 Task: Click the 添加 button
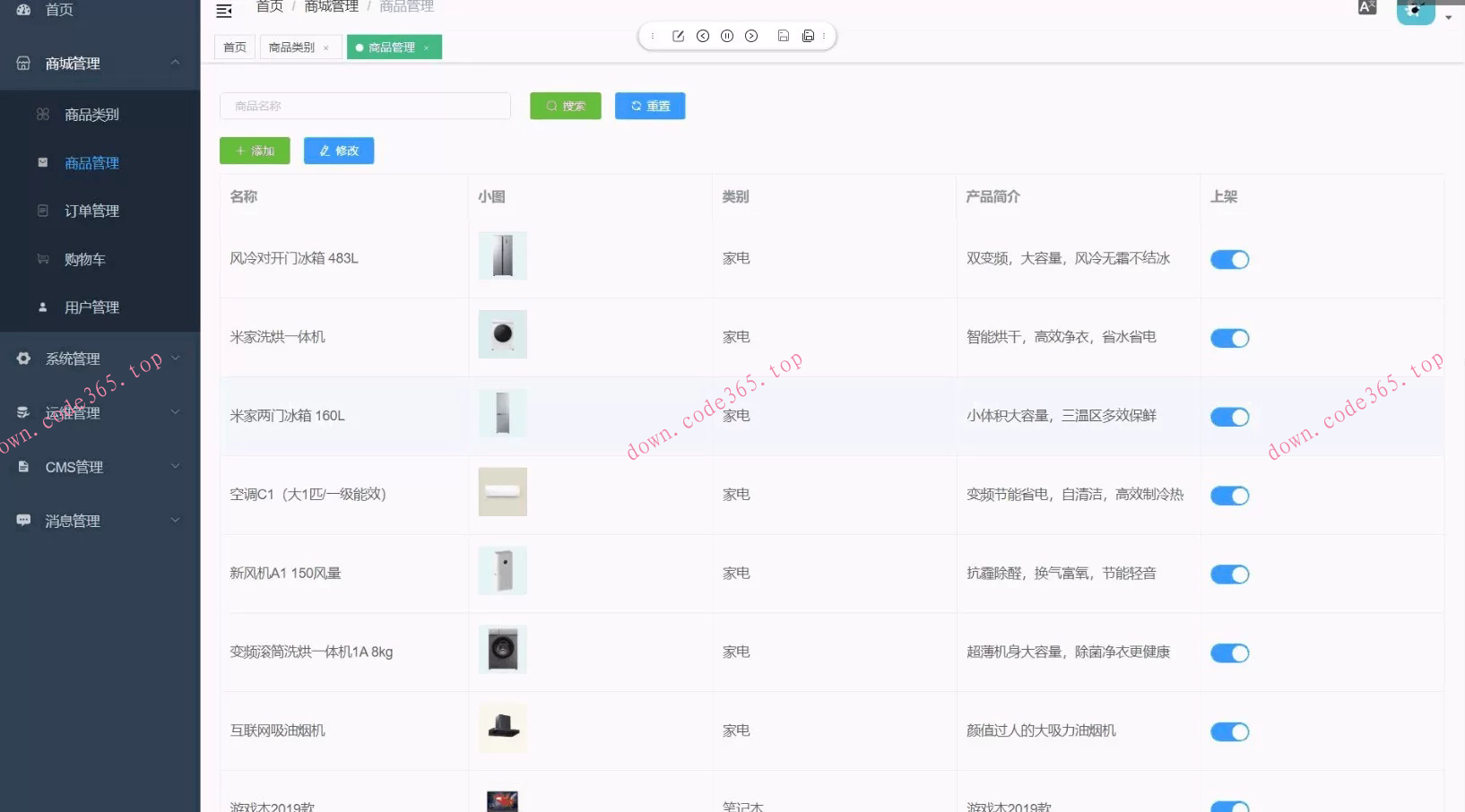coord(255,150)
